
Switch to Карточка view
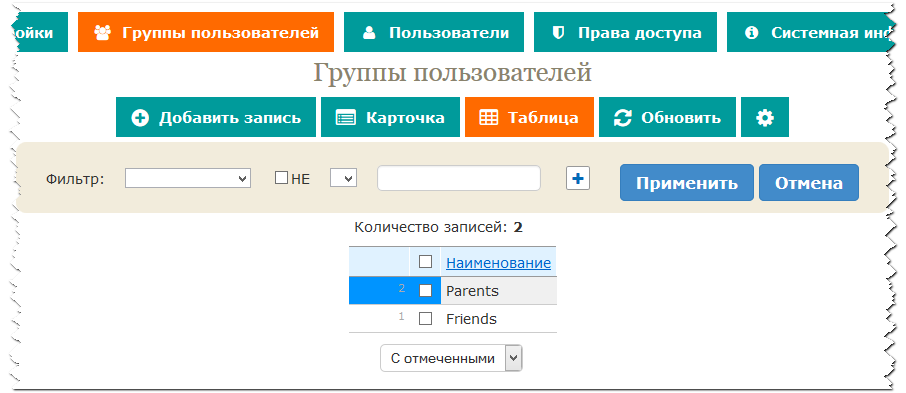[x=390, y=117]
